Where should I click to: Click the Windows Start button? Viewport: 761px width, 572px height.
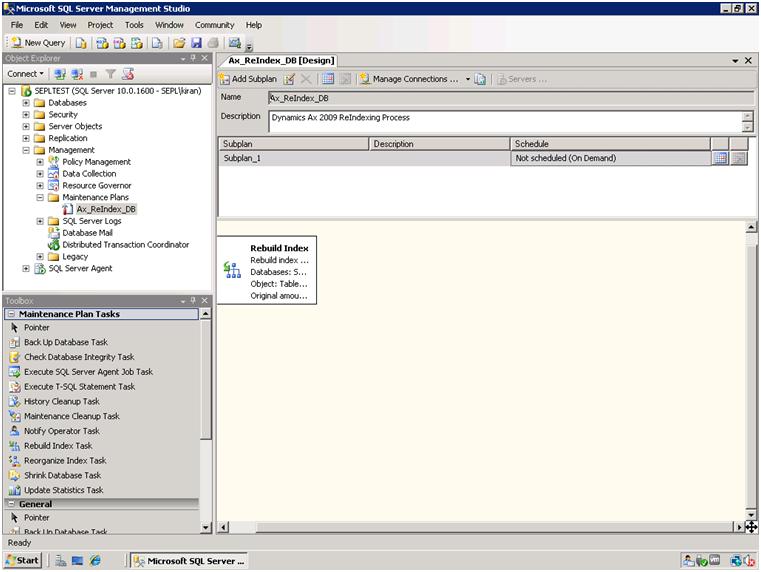[23, 561]
